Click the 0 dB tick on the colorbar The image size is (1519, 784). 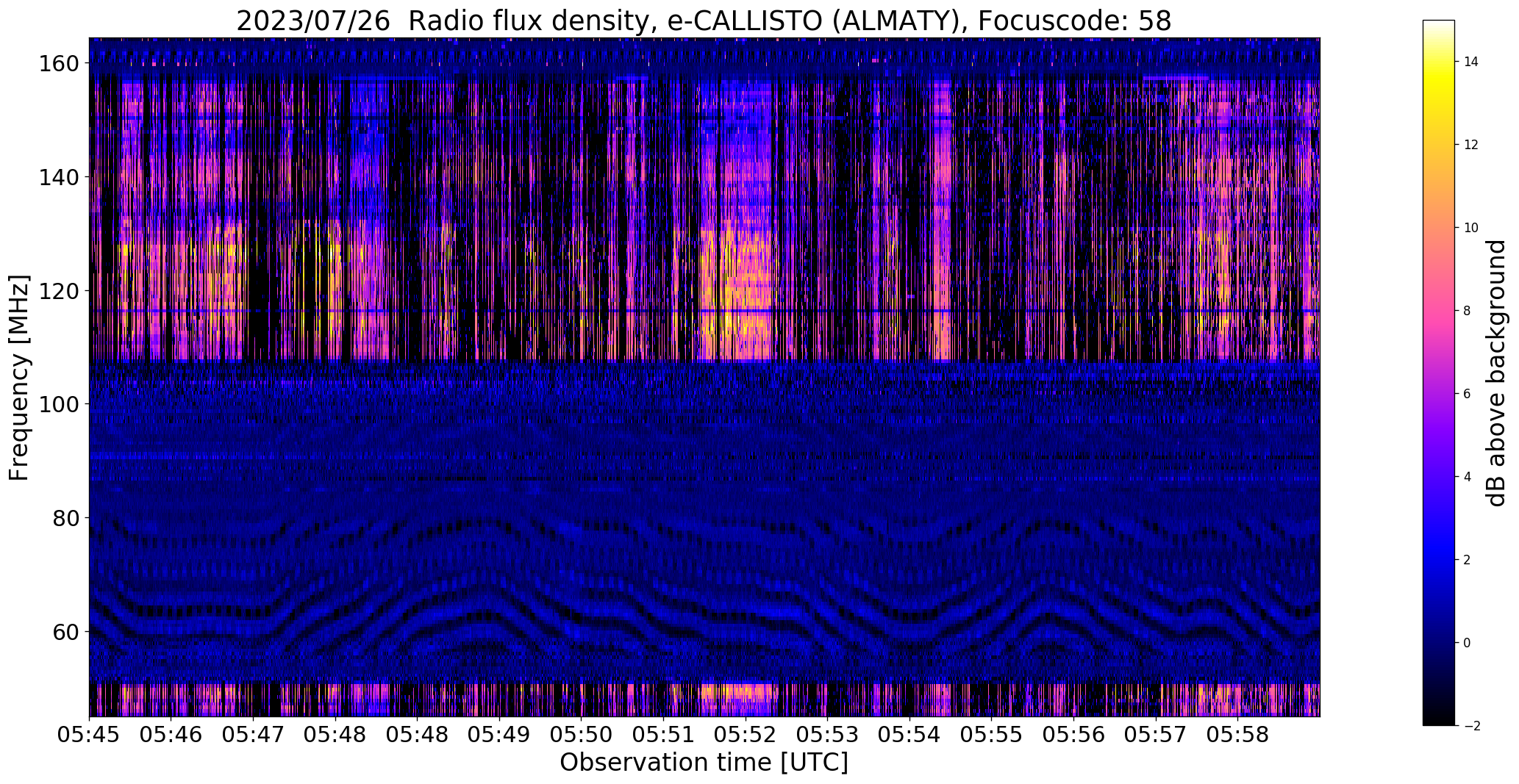click(x=1467, y=643)
